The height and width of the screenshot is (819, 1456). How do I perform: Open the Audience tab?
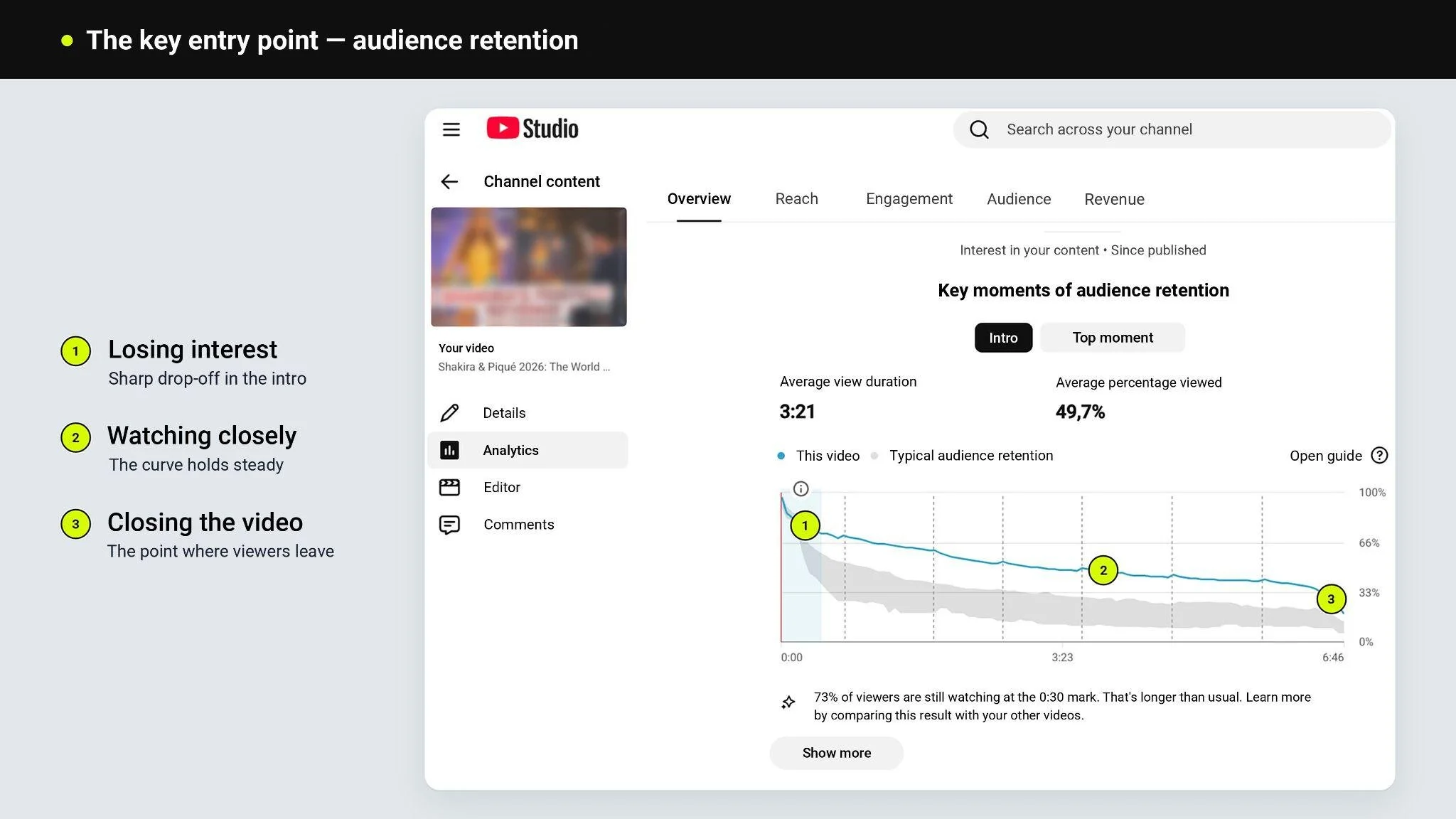[1019, 199]
